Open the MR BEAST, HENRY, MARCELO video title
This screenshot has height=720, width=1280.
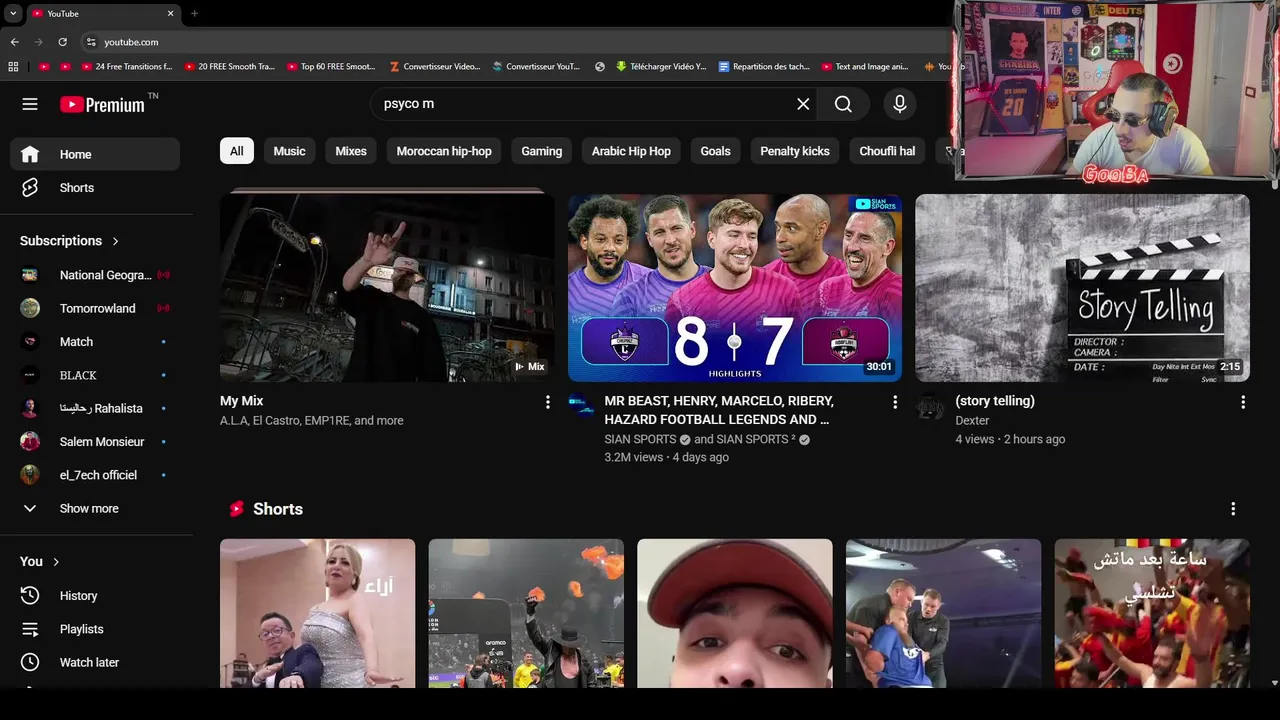(x=719, y=410)
